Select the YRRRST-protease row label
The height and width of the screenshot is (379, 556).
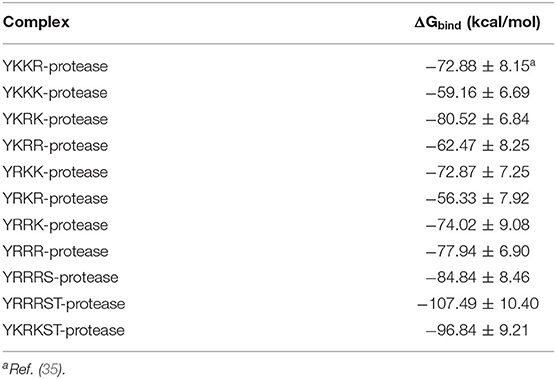click(64, 304)
